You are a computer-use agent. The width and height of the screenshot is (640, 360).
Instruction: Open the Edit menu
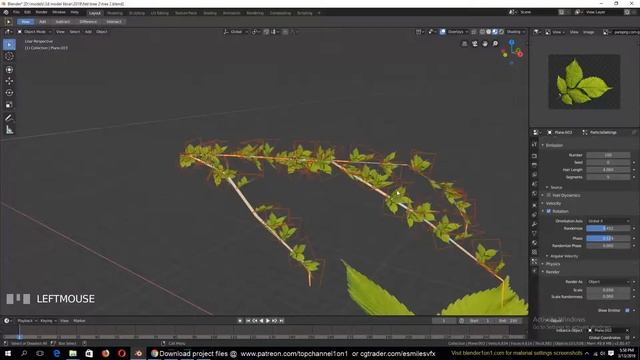click(x=27, y=12)
